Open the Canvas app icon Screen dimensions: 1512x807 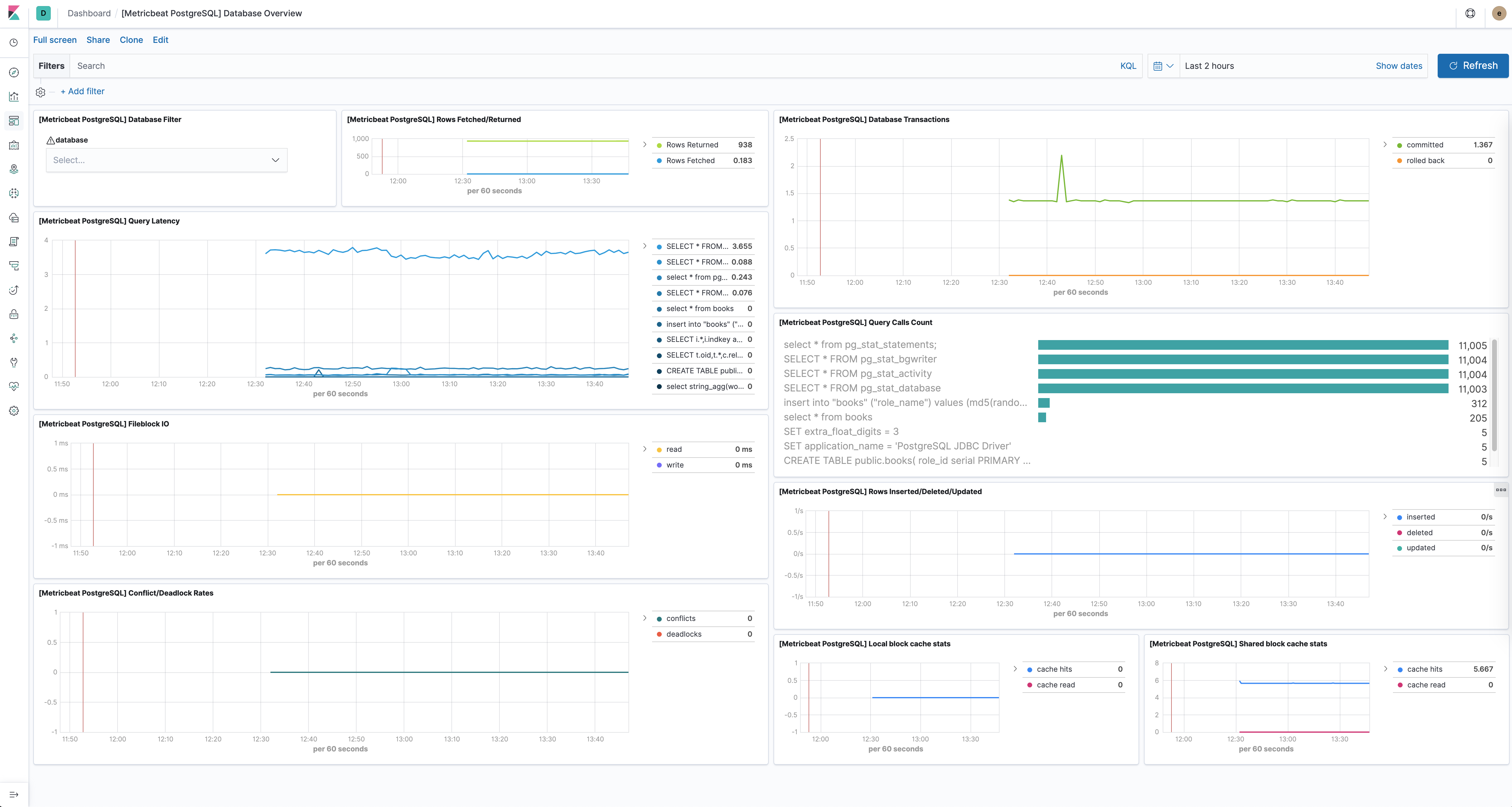tap(14, 146)
